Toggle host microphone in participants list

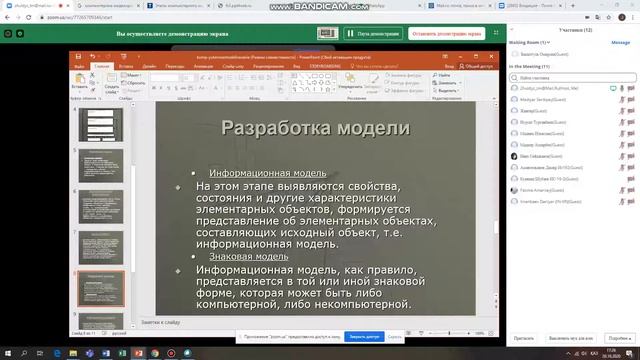[x=622, y=88]
